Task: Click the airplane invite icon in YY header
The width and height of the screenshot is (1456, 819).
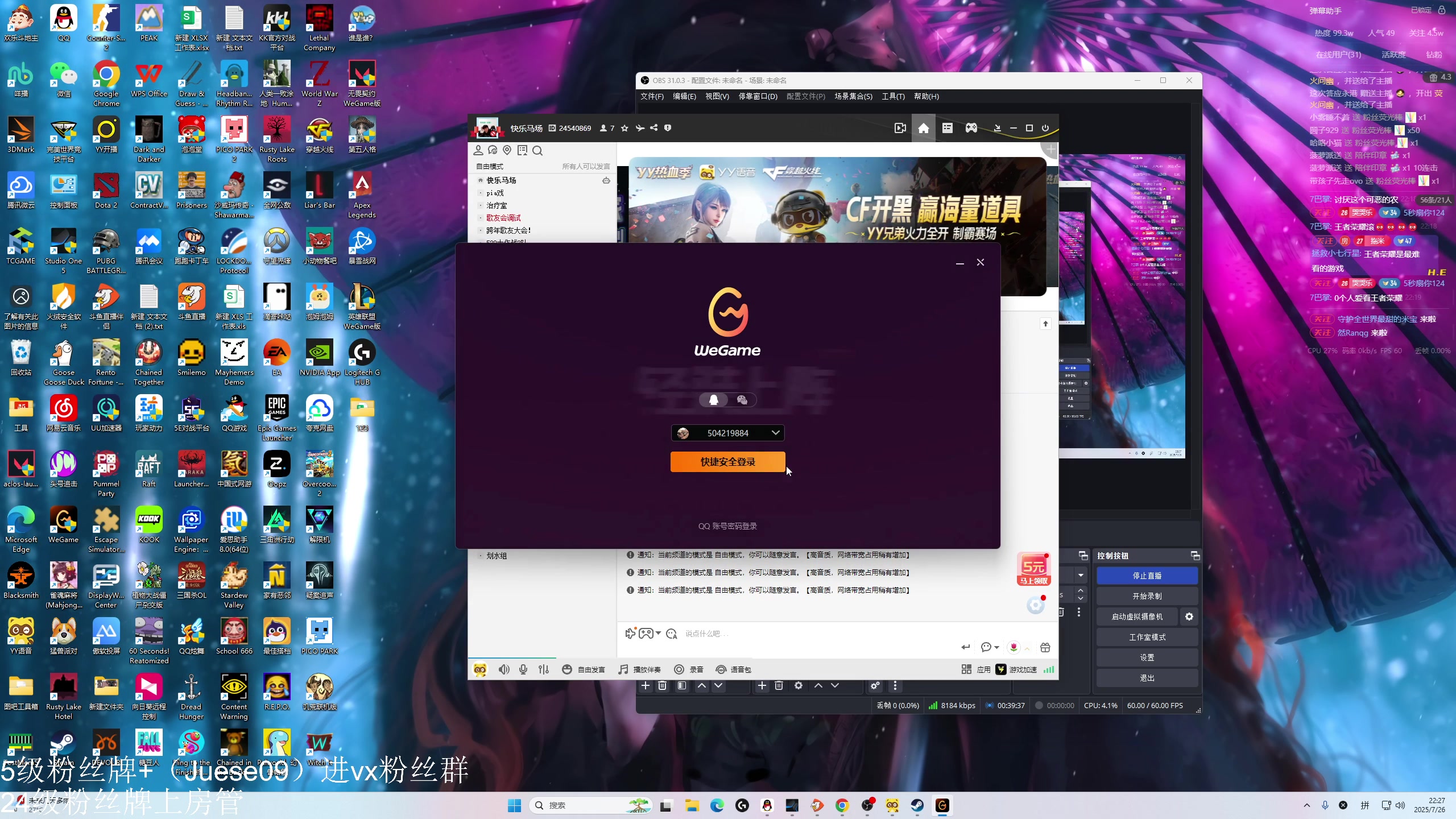Action: click(x=640, y=128)
